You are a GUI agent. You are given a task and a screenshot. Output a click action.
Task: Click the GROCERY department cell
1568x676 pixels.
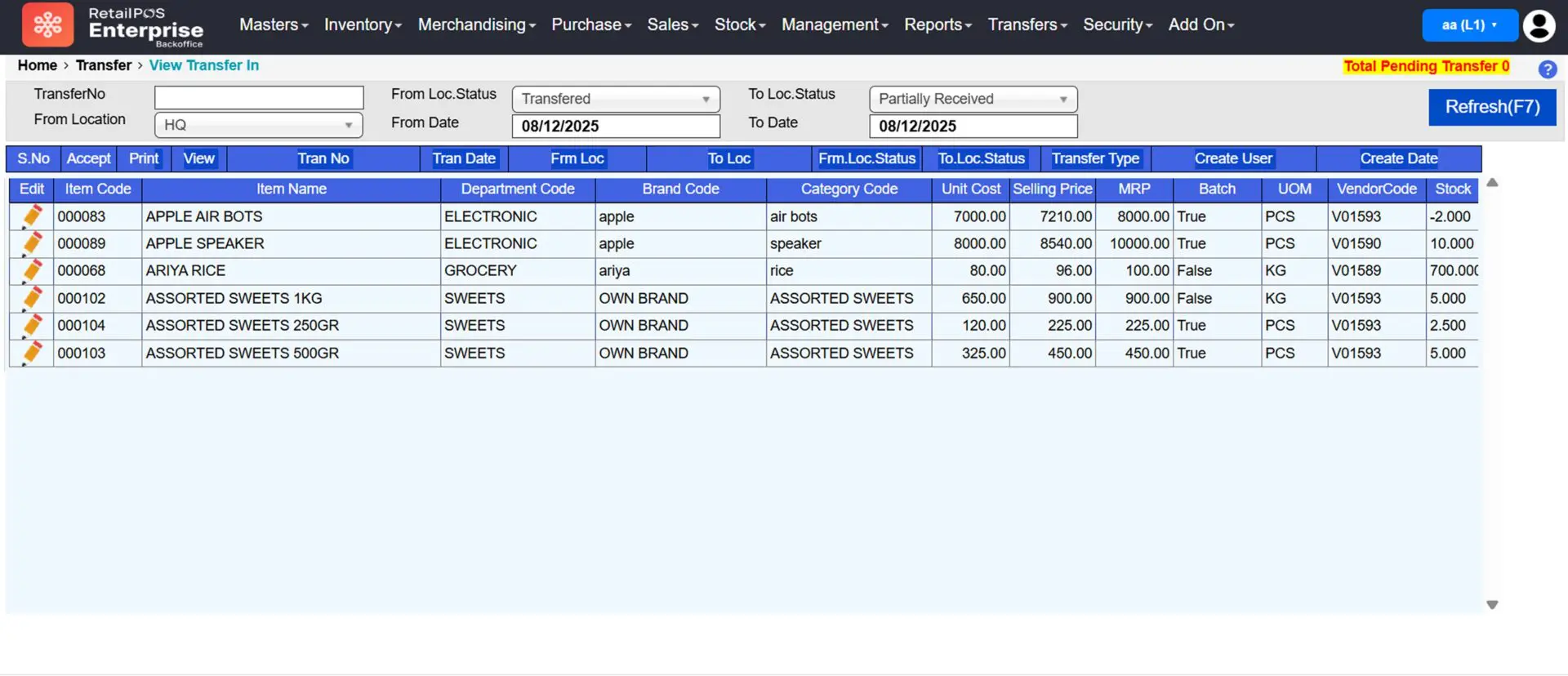coord(518,270)
